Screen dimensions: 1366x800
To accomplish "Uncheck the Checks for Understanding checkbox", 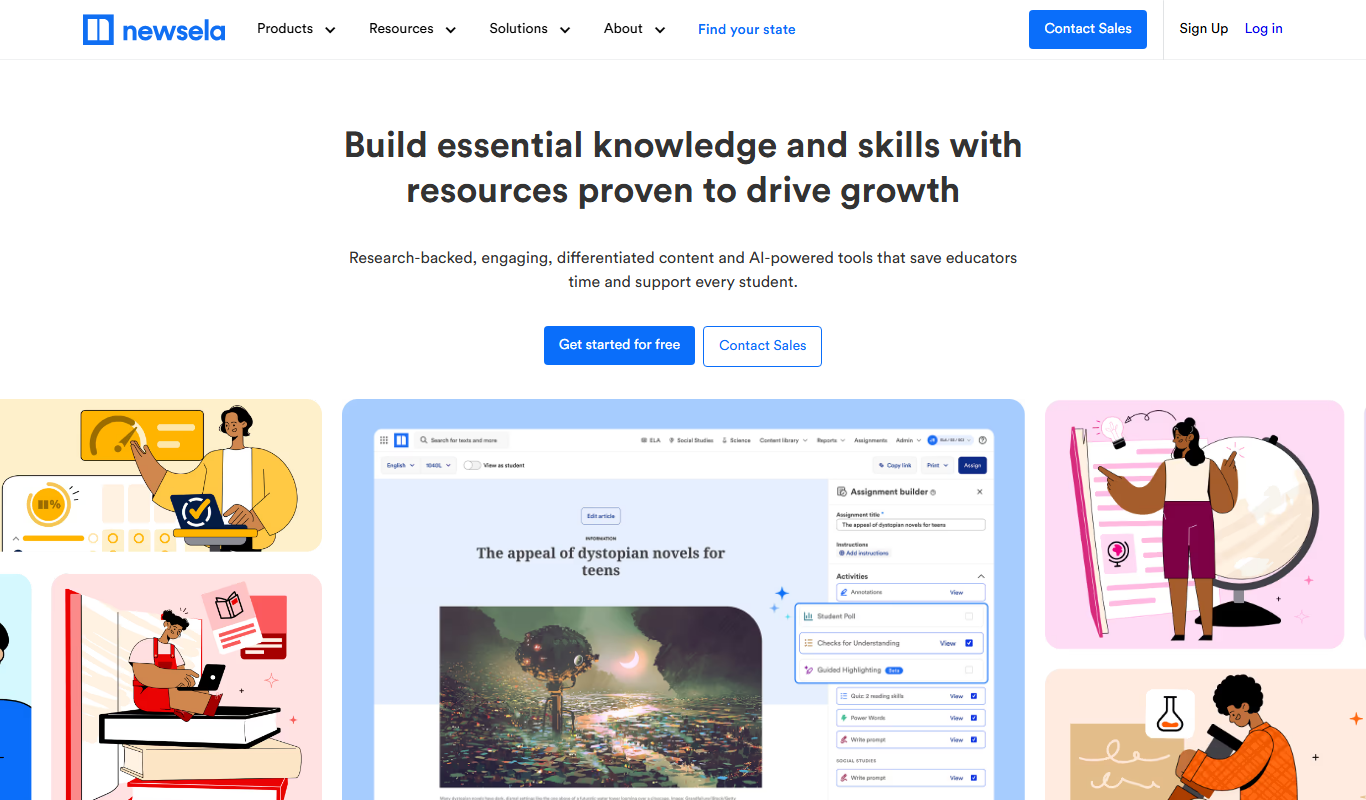I will (x=969, y=643).
